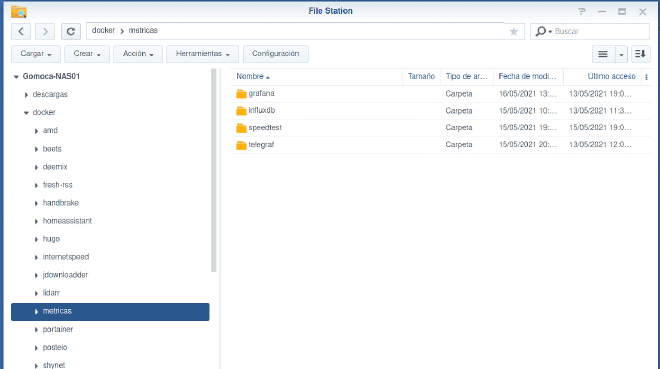Sort by Tipo de archivo column header
Image resolution: width=660 pixels, height=369 pixels.
click(466, 77)
